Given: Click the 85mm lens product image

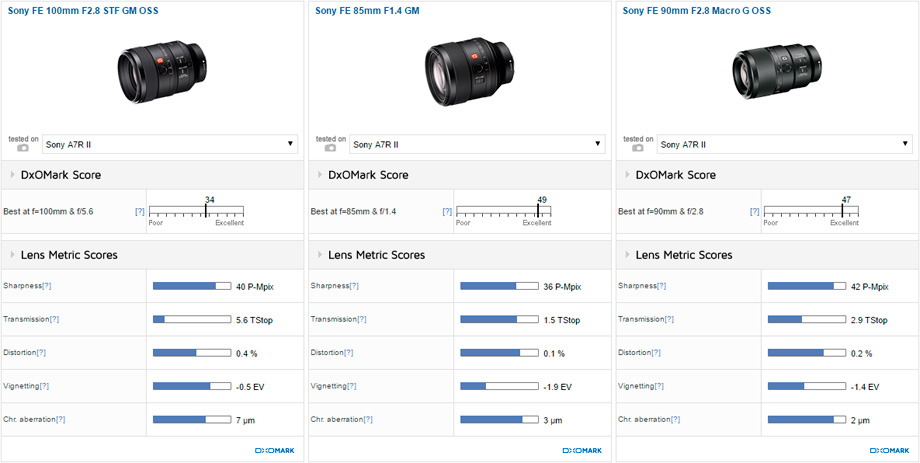Looking at the screenshot, I should coord(471,70).
